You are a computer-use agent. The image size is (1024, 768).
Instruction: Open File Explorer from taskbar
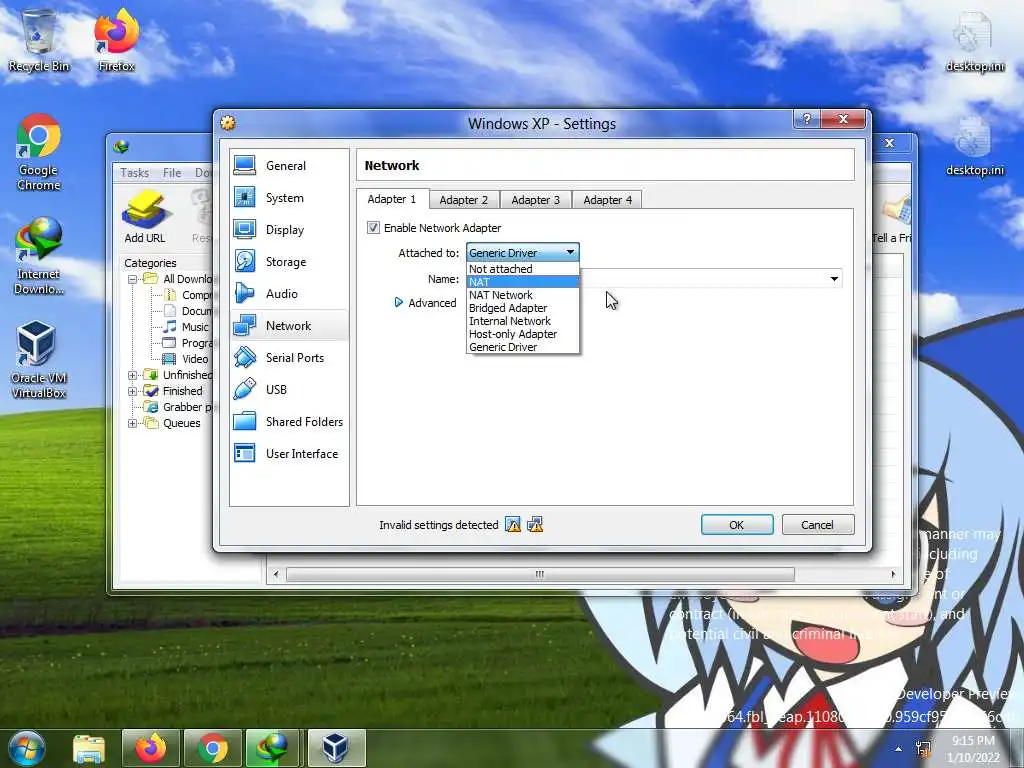(89, 748)
